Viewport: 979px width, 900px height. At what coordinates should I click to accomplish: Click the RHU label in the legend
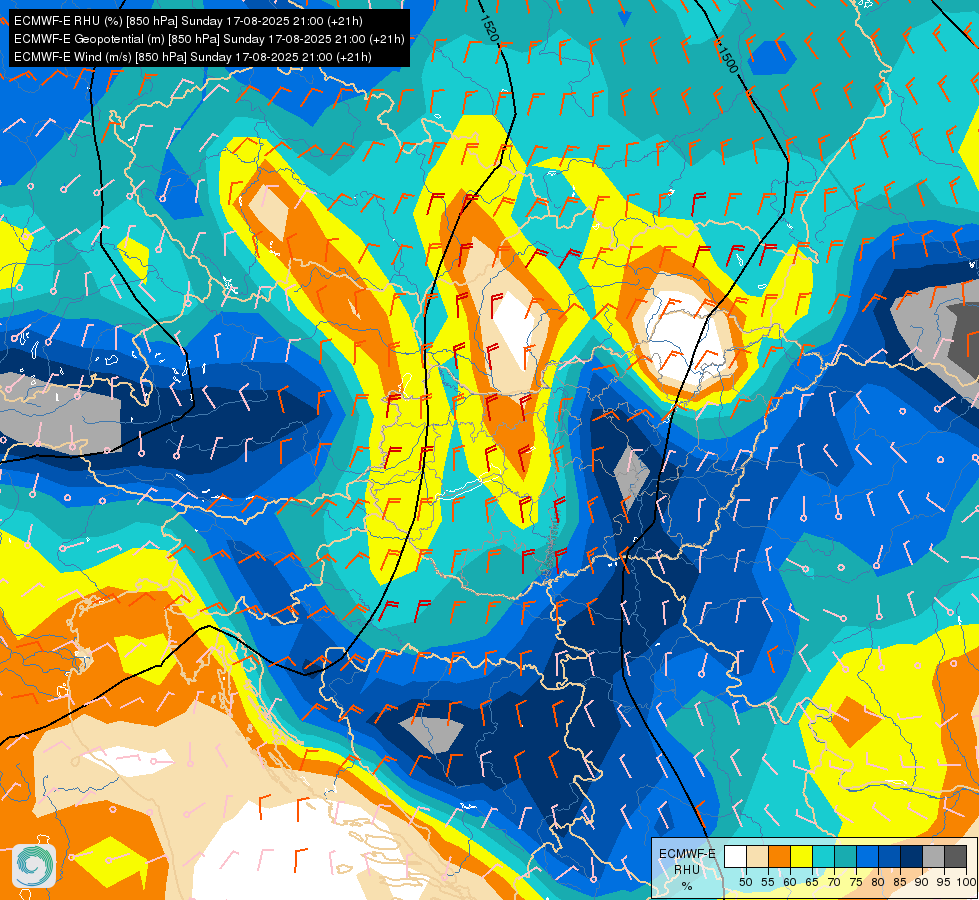tap(687, 870)
